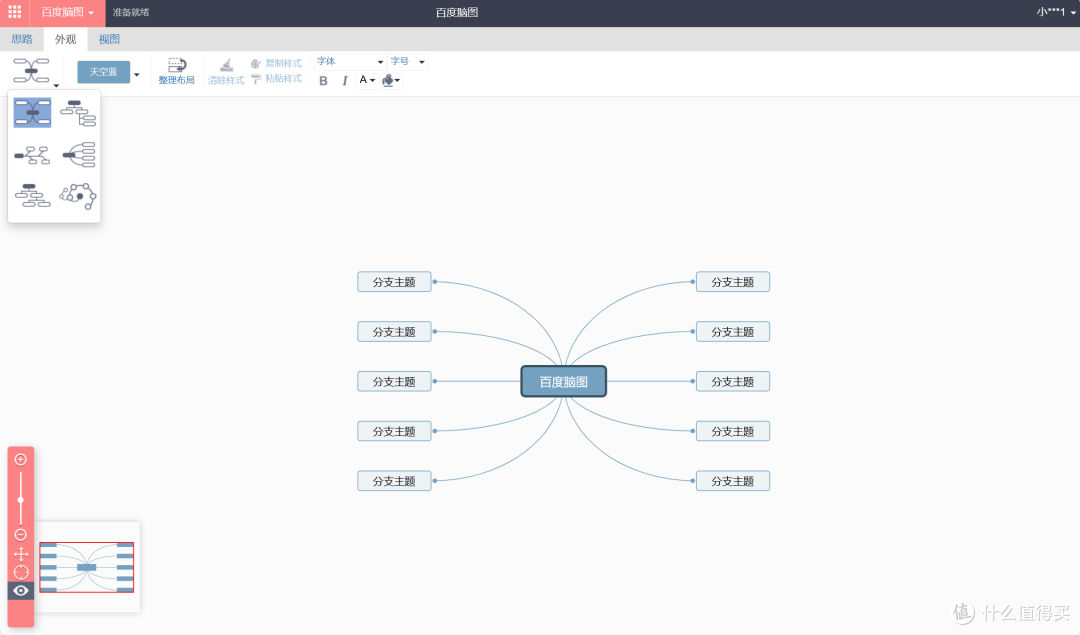Click the 百度脑图 document title
Viewport: 1080px width, 635px height.
(457, 12)
